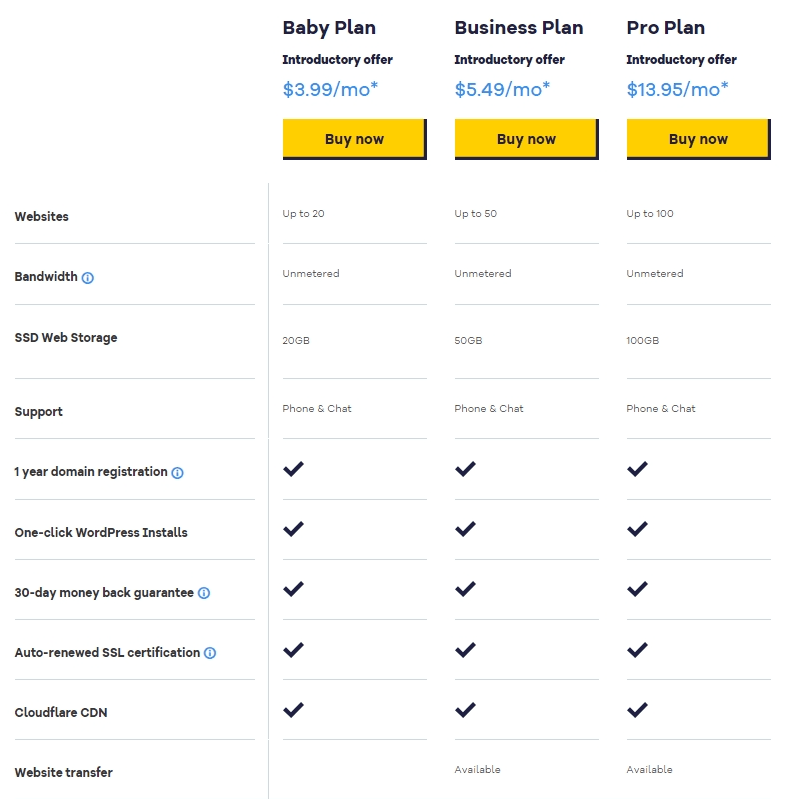
Task: Select the Pro Plan One-click WordPress Installs checkmark
Action: (637, 528)
